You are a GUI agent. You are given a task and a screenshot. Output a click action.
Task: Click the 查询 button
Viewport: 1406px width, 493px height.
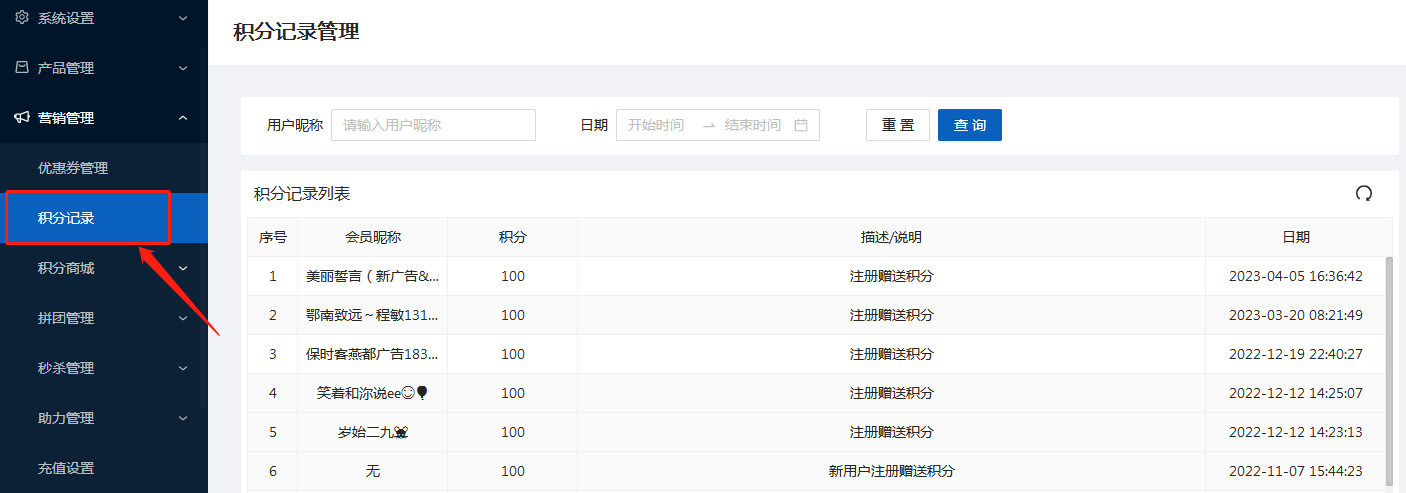(969, 125)
